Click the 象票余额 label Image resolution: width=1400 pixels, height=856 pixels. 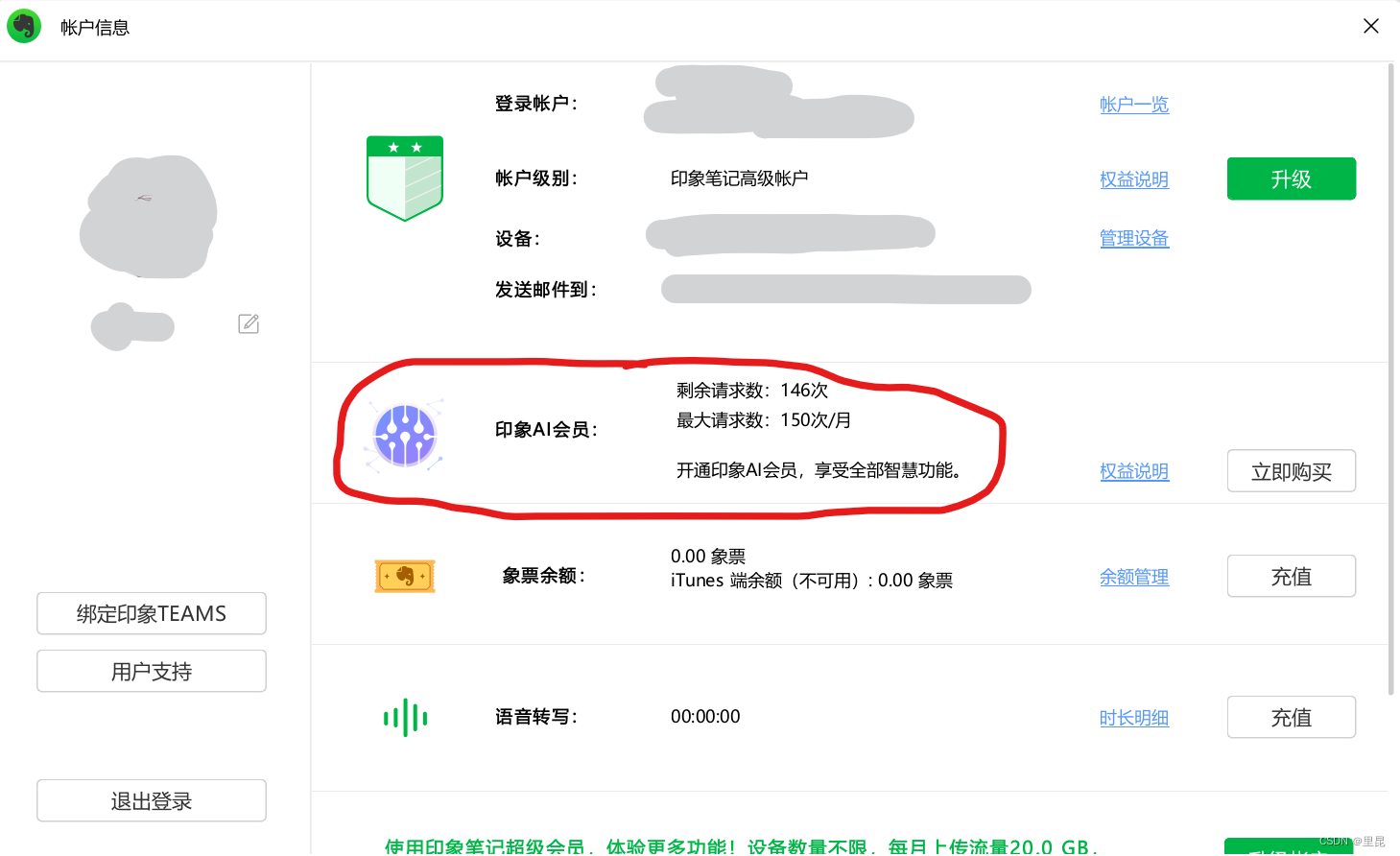coord(544,576)
